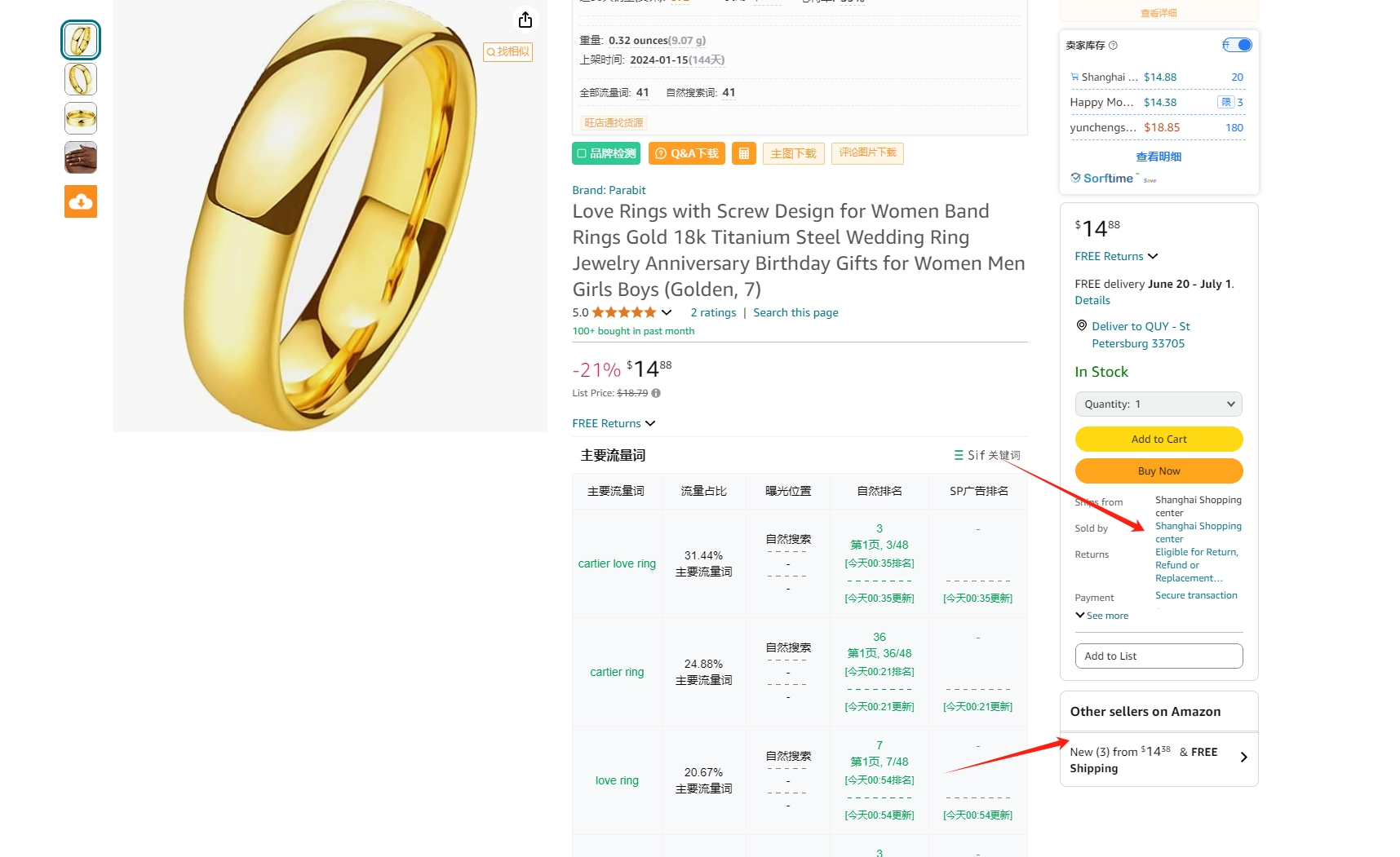Select the second ring thumbnail

click(81, 79)
